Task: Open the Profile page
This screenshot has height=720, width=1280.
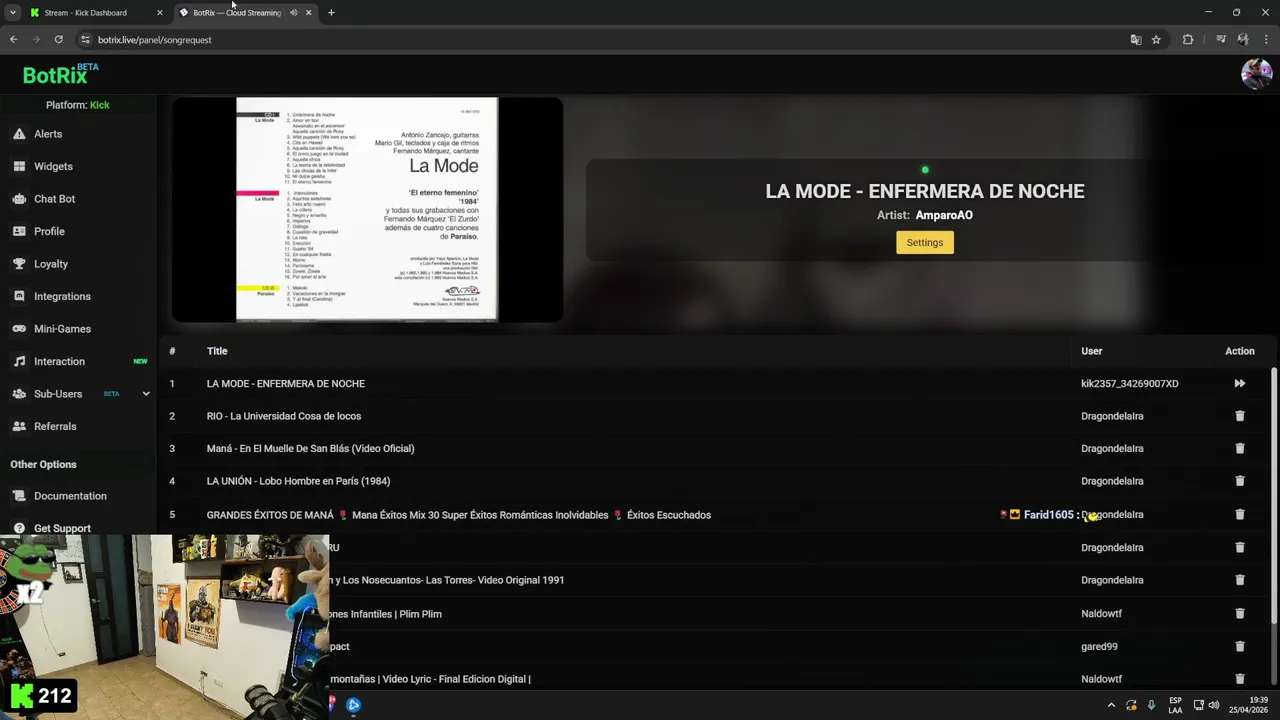Action: [49, 231]
